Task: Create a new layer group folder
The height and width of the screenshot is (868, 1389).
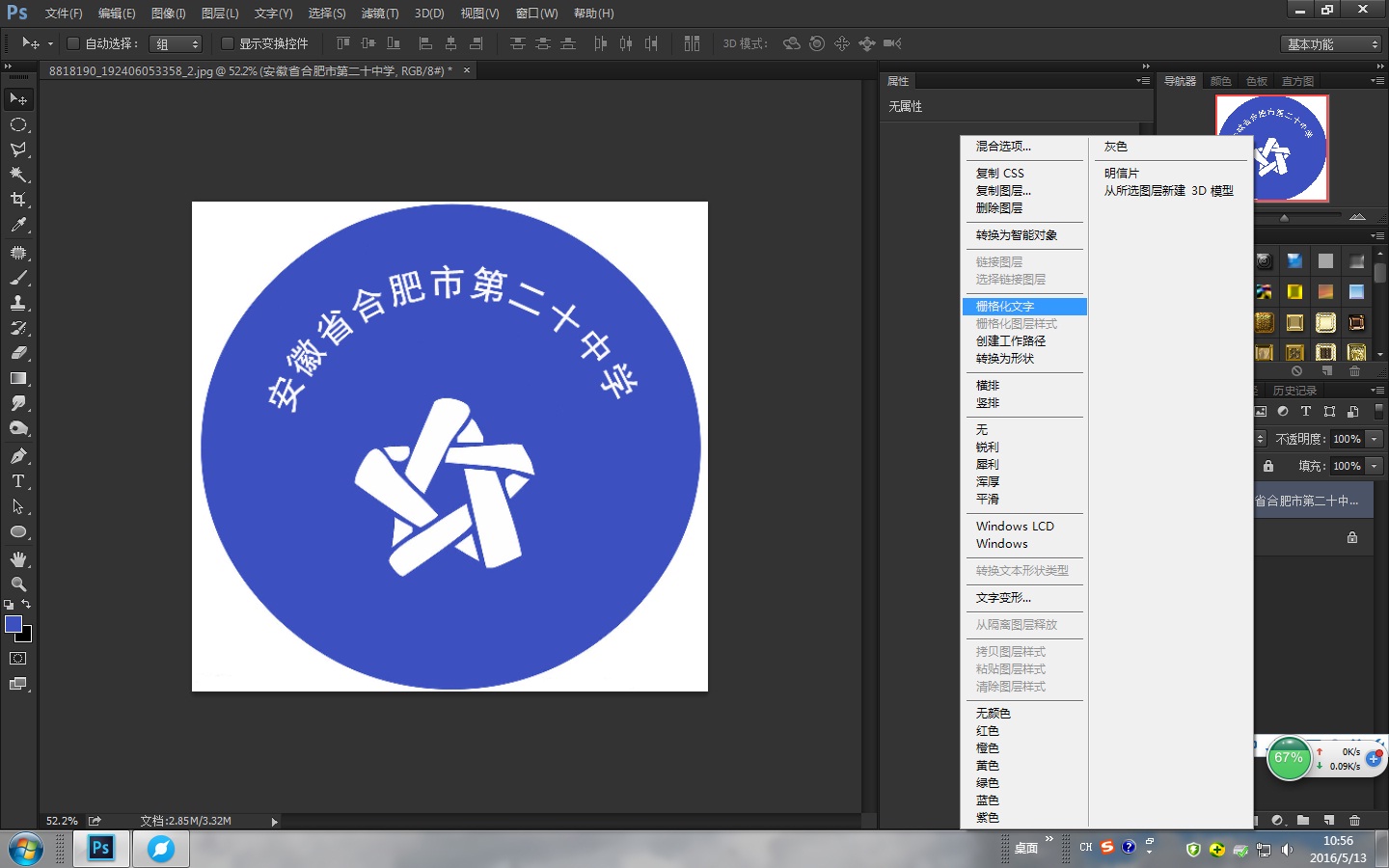Action: (x=1303, y=821)
